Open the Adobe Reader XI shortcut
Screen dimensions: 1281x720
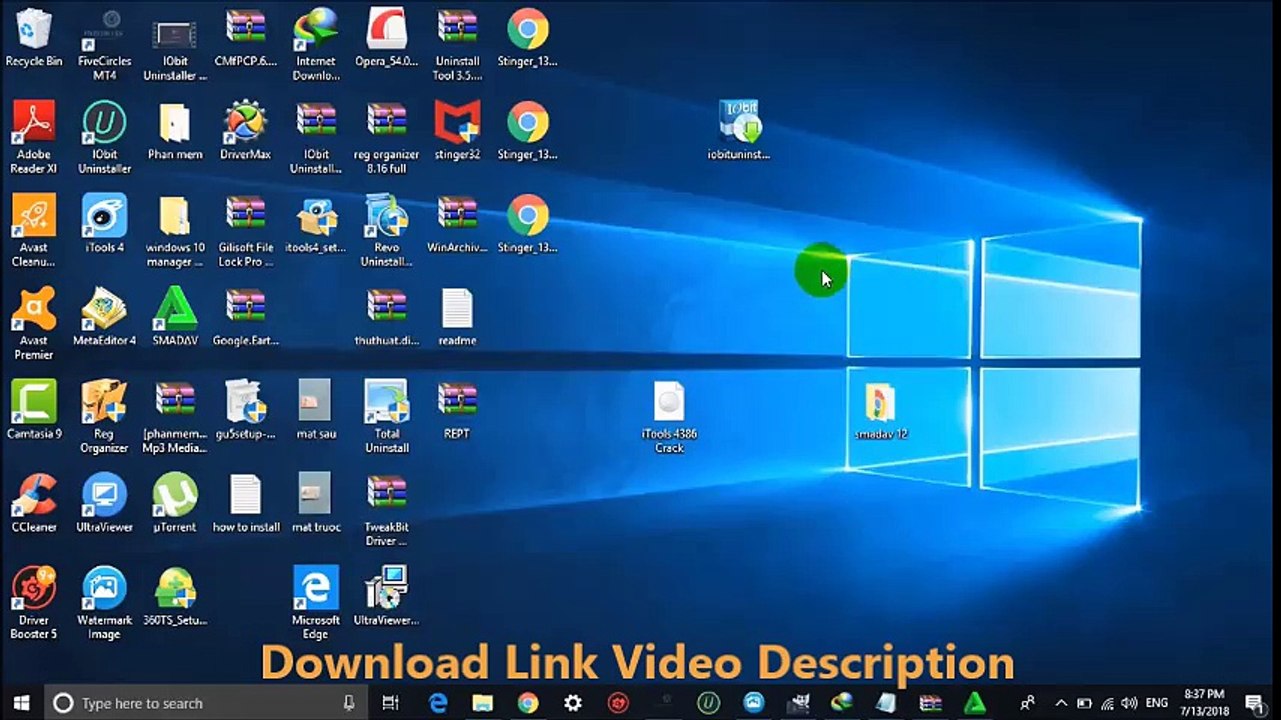click(x=34, y=138)
